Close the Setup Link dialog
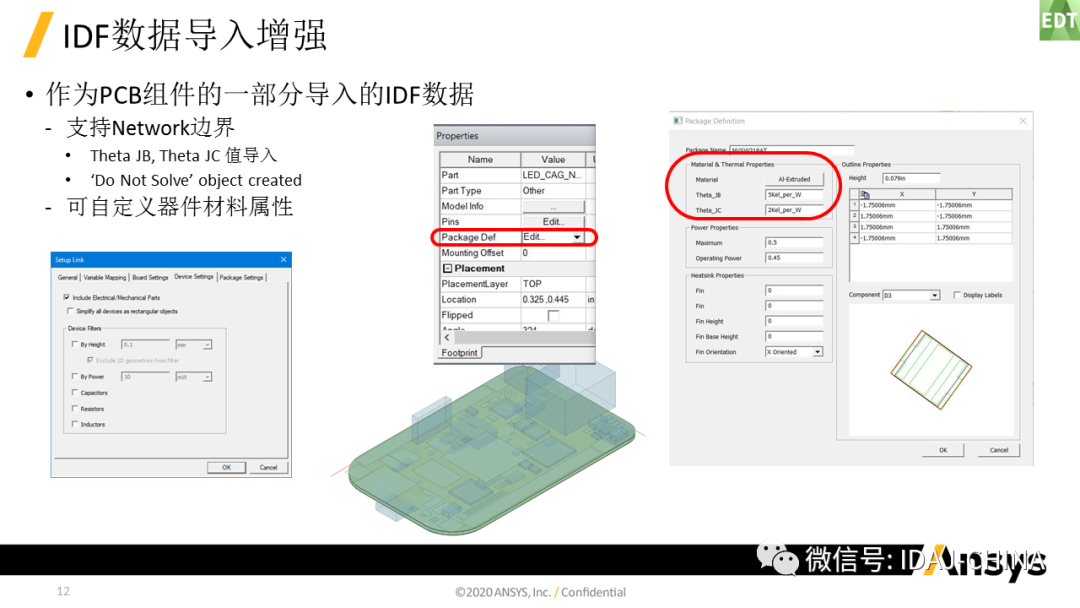 (x=283, y=260)
